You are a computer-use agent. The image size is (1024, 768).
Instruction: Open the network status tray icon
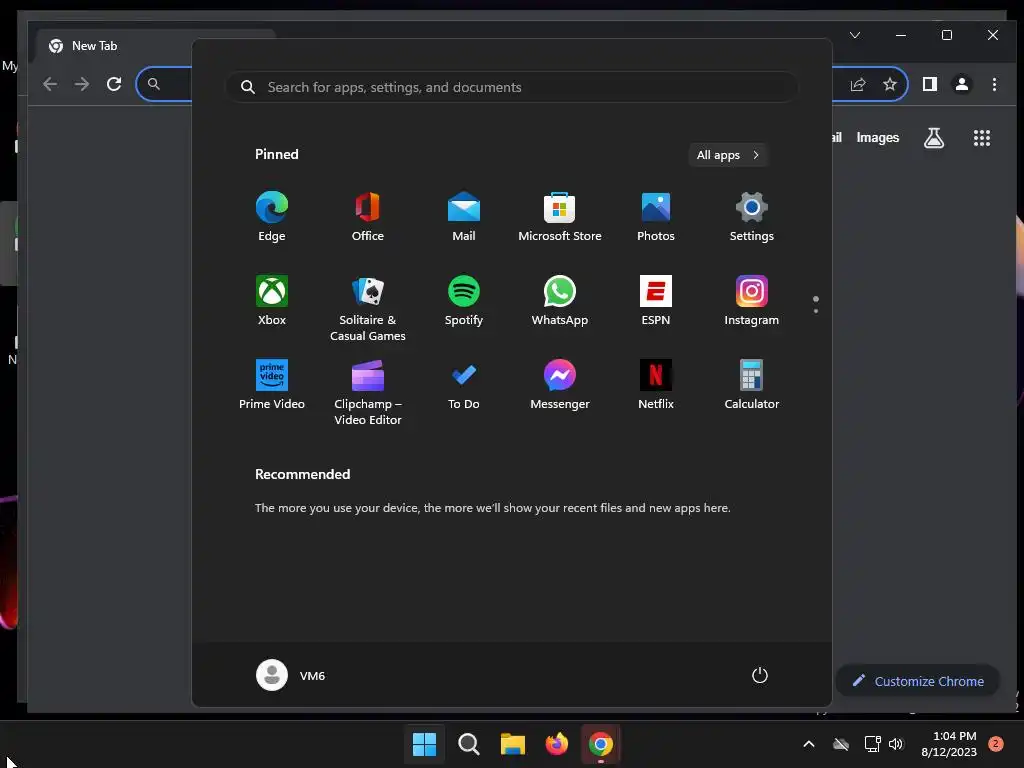point(872,744)
